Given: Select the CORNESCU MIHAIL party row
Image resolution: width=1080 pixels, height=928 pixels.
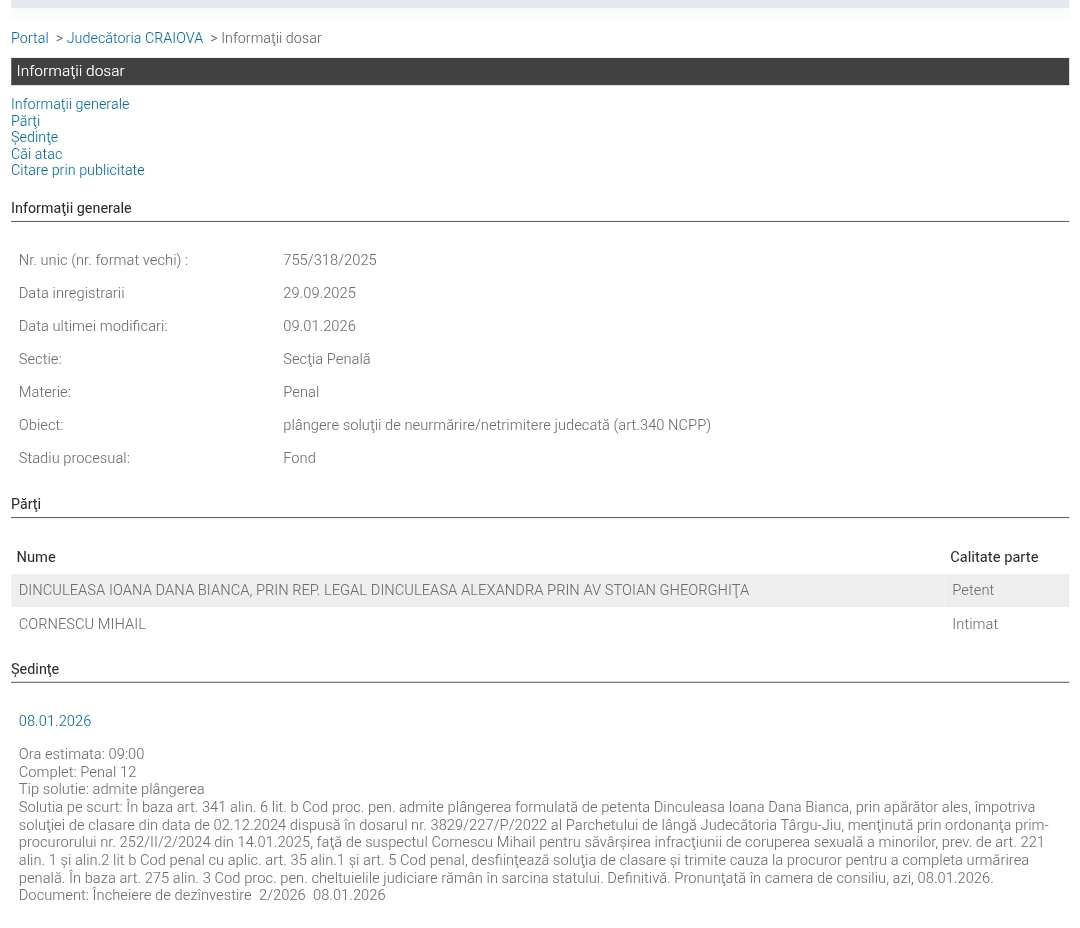Looking at the screenshot, I should click(x=540, y=624).
